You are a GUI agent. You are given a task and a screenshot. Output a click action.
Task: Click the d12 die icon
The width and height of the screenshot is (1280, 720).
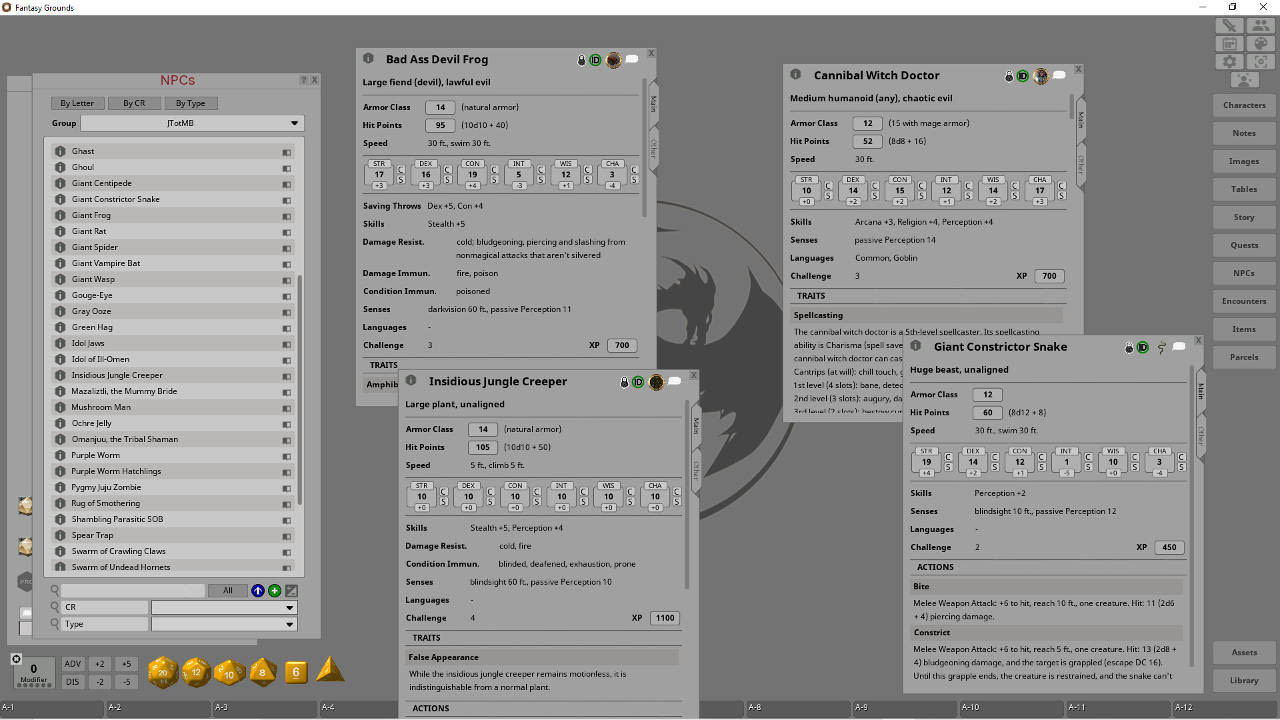[x=196, y=672]
